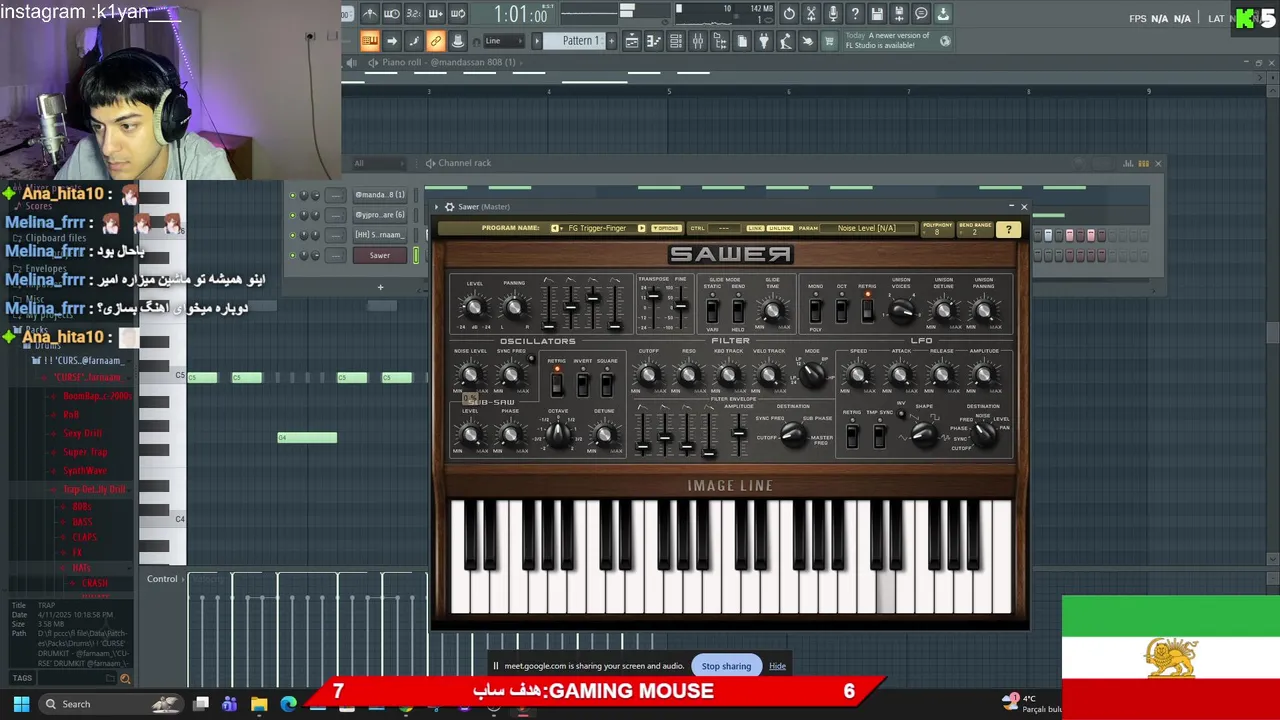Viewport: 1280px width, 720px height.
Task: Select the @yjpro..are (6) channel button
Action: (380, 215)
